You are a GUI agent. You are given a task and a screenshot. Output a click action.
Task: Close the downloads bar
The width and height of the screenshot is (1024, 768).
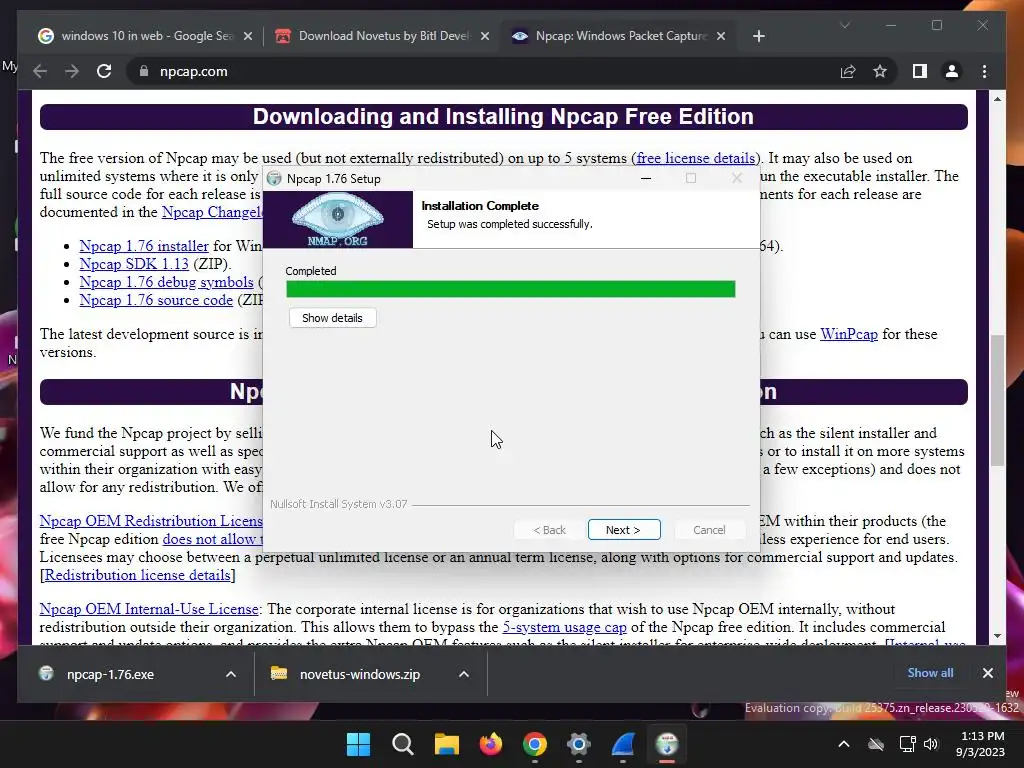(x=987, y=673)
